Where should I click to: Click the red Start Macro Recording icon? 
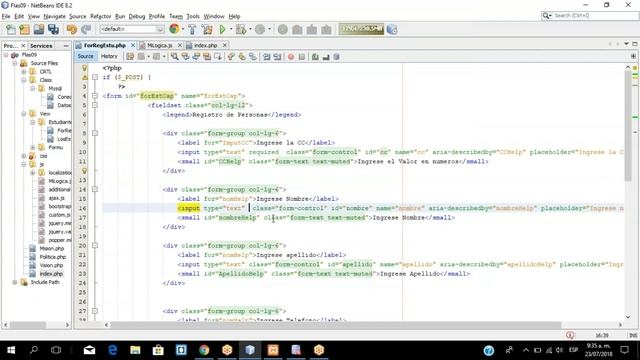291,57
